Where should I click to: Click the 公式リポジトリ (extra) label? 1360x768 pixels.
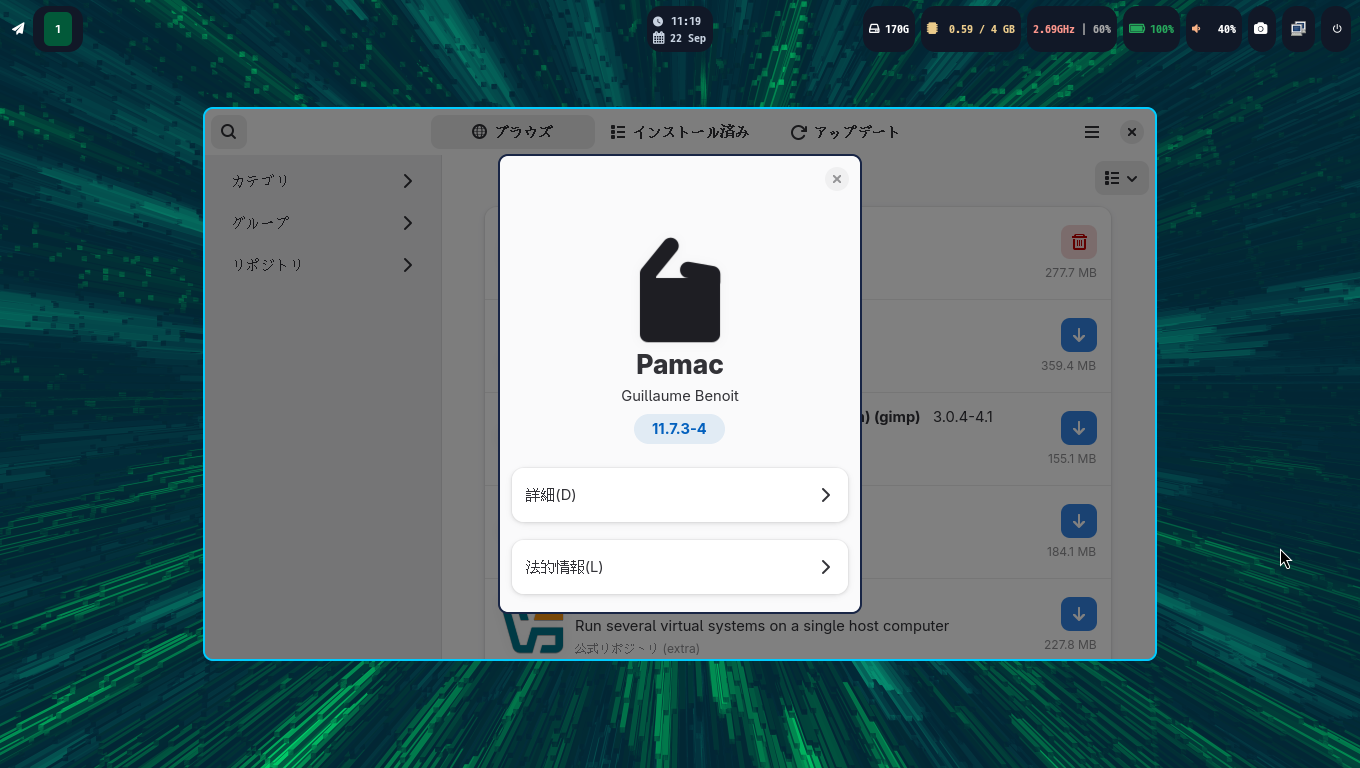[637, 649]
